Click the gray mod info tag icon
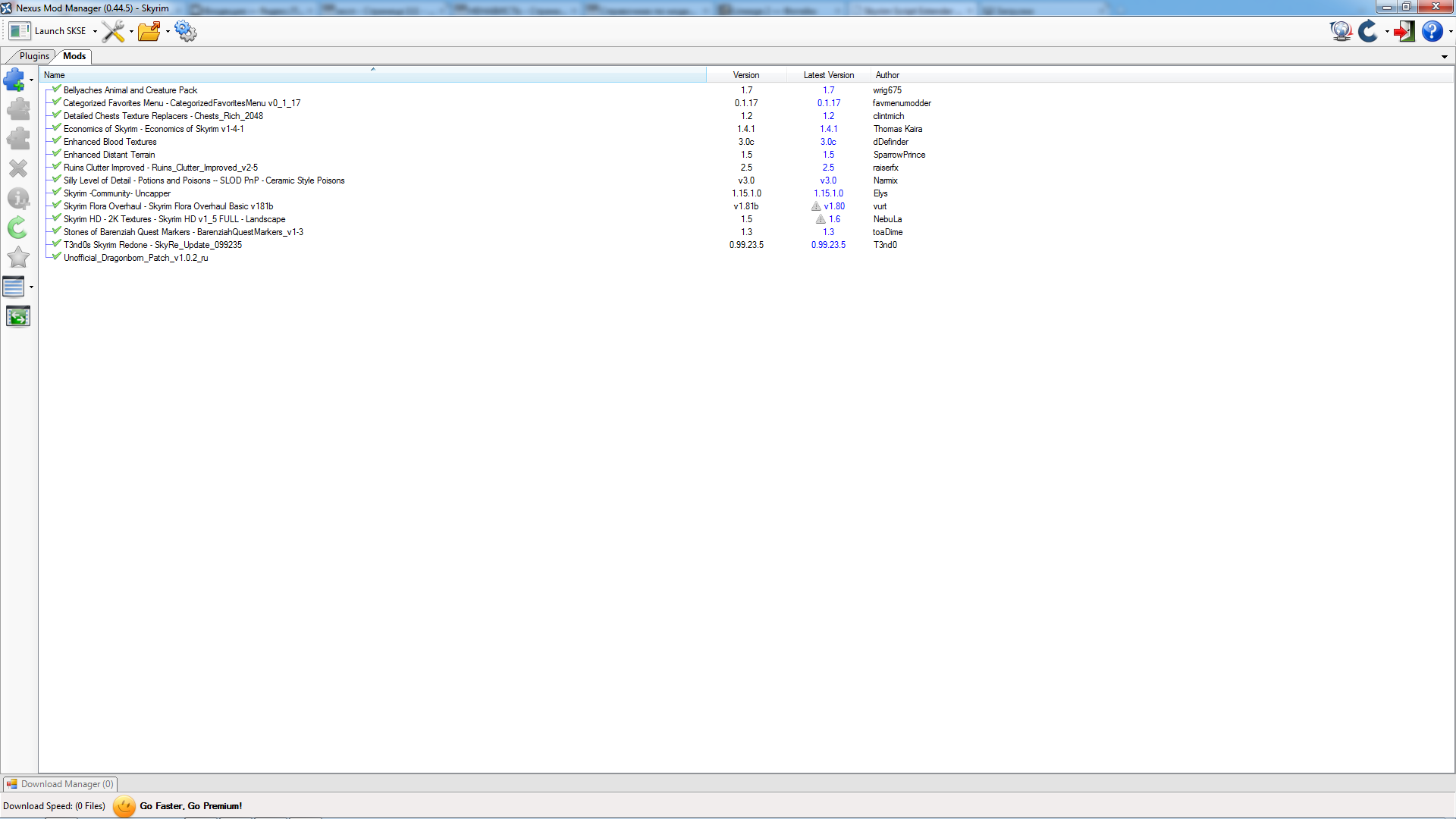Viewport: 1456px width, 819px height. (x=18, y=199)
